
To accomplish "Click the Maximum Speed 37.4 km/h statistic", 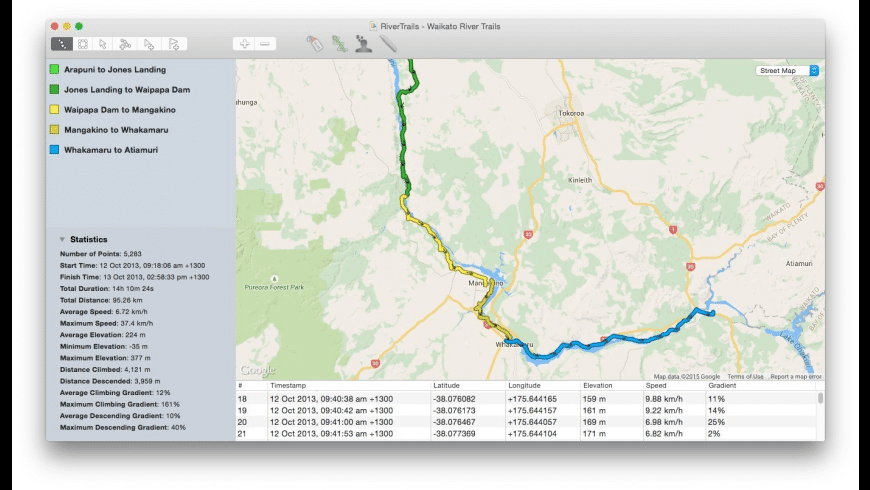I will [106, 323].
